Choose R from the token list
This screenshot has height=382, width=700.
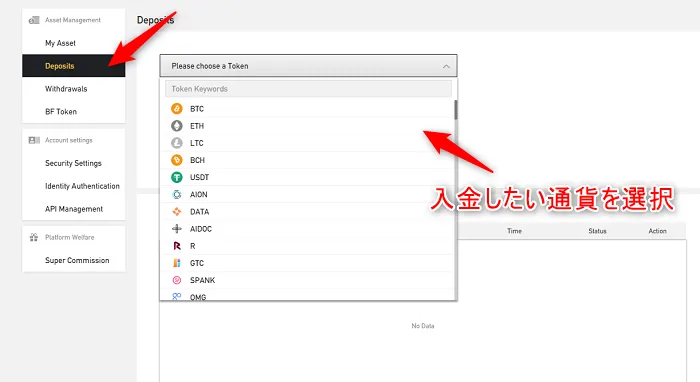(x=308, y=246)
